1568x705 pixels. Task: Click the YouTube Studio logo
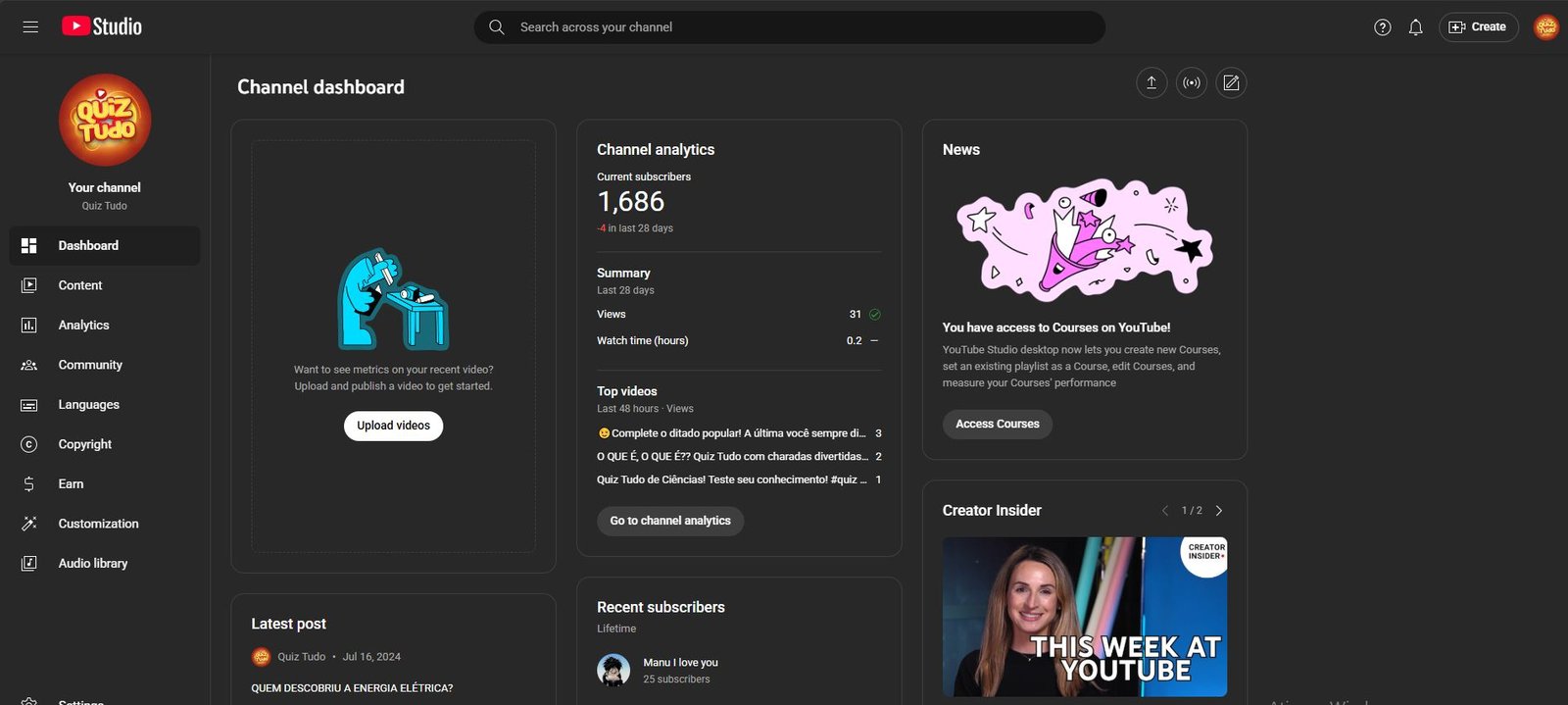[102, 26]
